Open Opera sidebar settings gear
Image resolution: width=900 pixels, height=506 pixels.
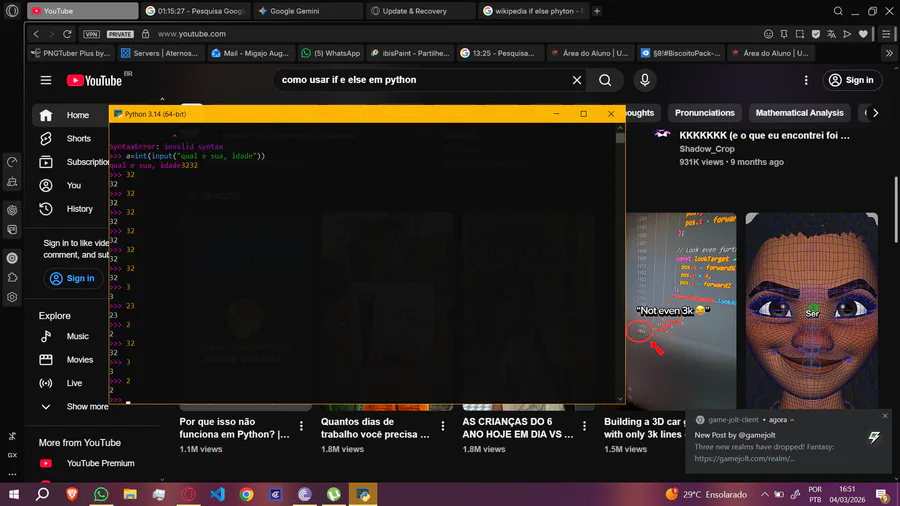click(x=12, y=297)
